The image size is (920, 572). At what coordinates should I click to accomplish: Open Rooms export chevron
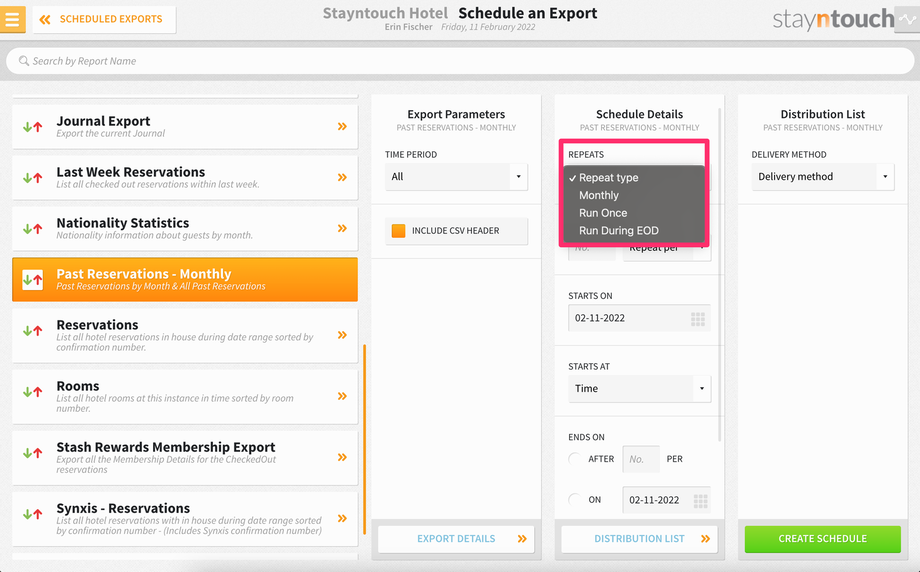tap(342, 396)
